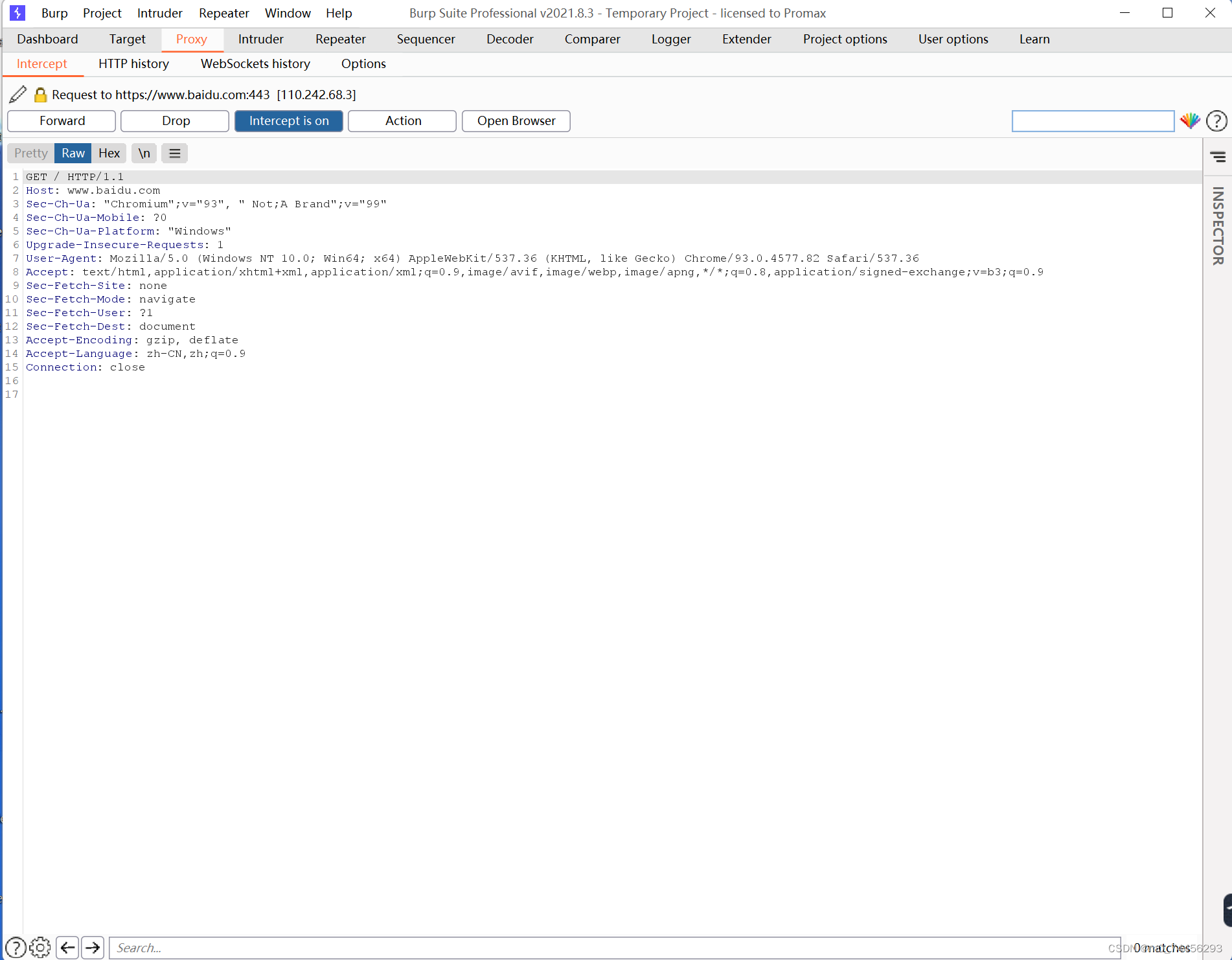
Task: Drop the intercepted request
Action: coord(176,121)
